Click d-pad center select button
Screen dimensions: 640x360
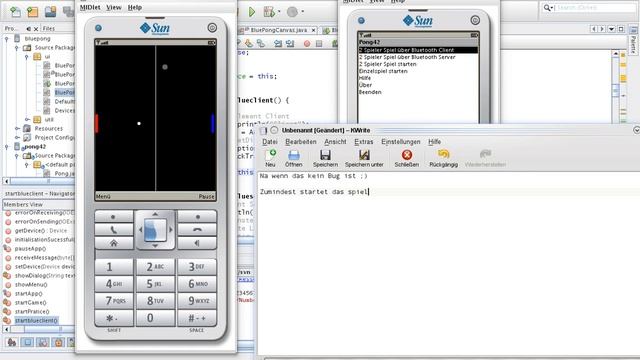[155, 230]
